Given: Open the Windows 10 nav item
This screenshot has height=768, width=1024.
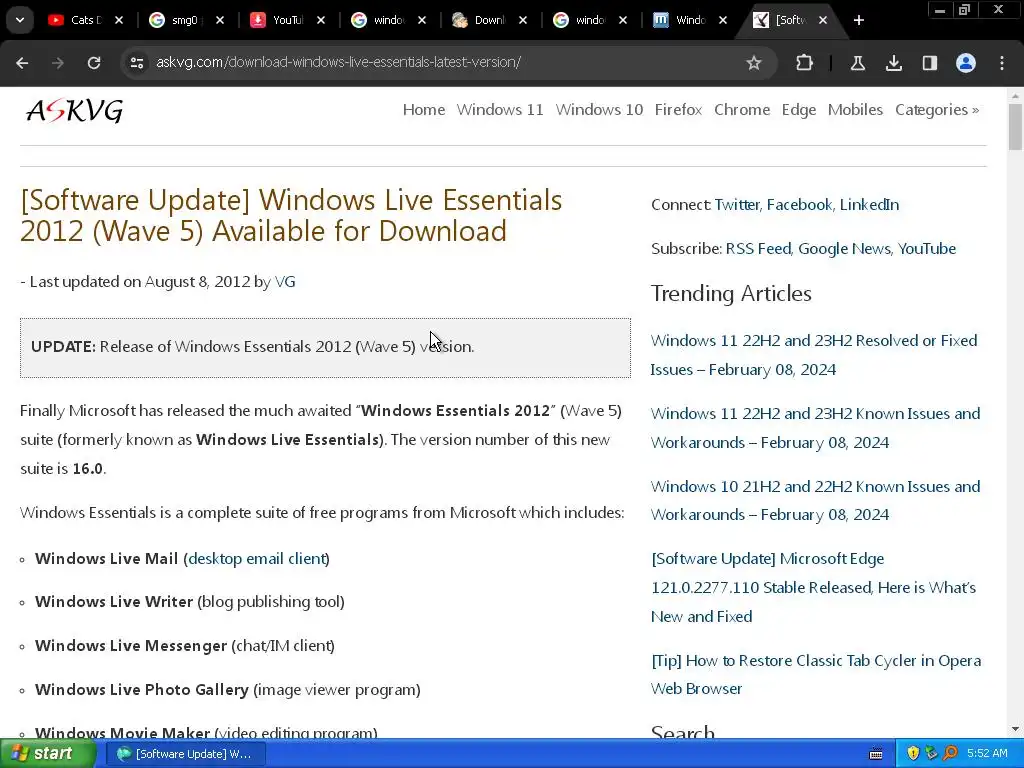Looking at the screenshot, I should click(x=599, y=110).
